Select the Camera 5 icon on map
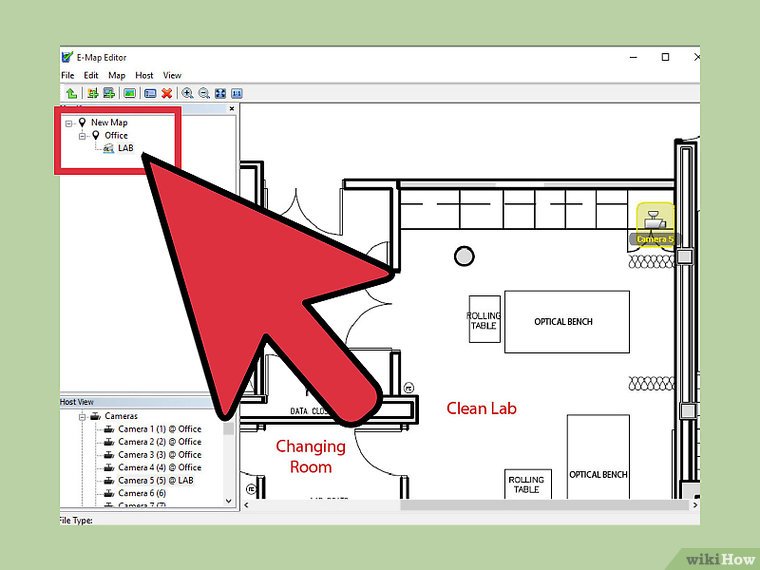The image size is (760, 570). 654,220
